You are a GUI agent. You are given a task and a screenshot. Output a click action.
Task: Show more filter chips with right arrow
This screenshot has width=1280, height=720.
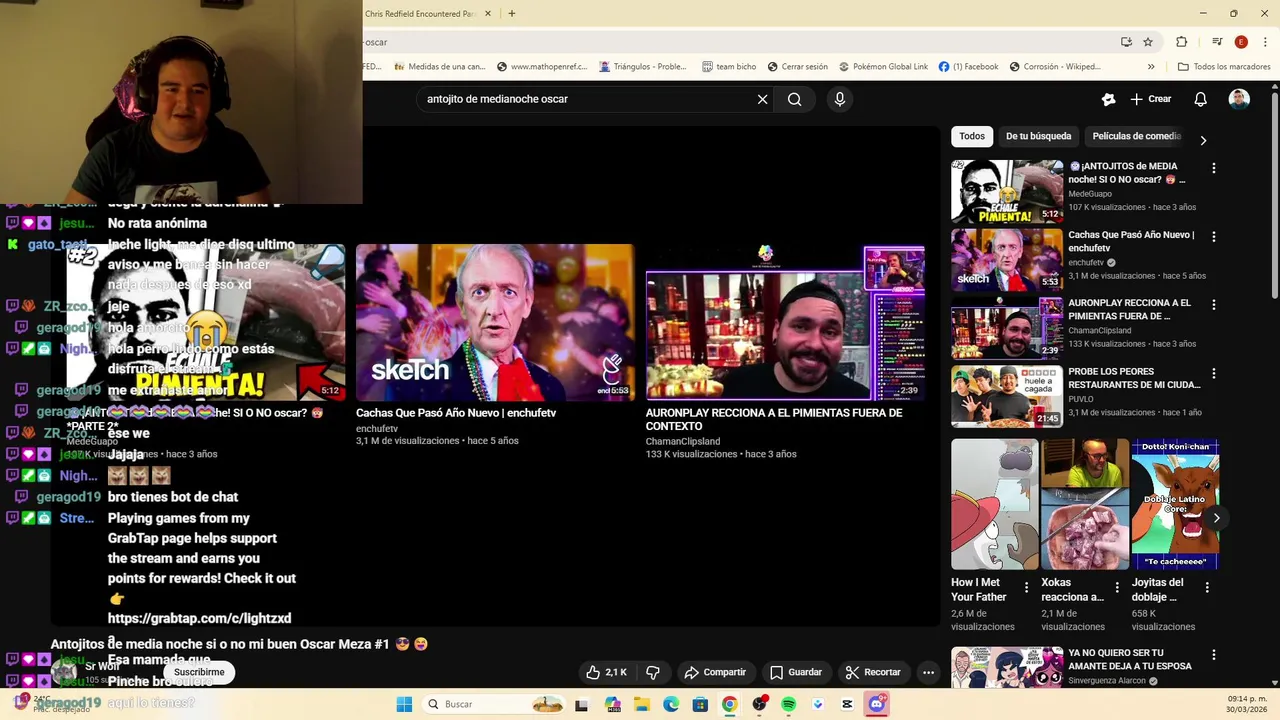point(1203,140)
